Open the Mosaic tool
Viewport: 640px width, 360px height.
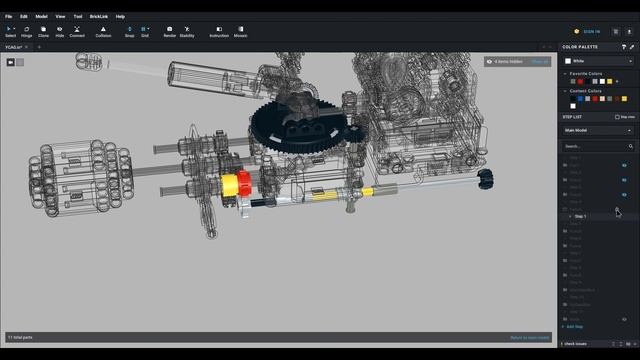point(240,31)
